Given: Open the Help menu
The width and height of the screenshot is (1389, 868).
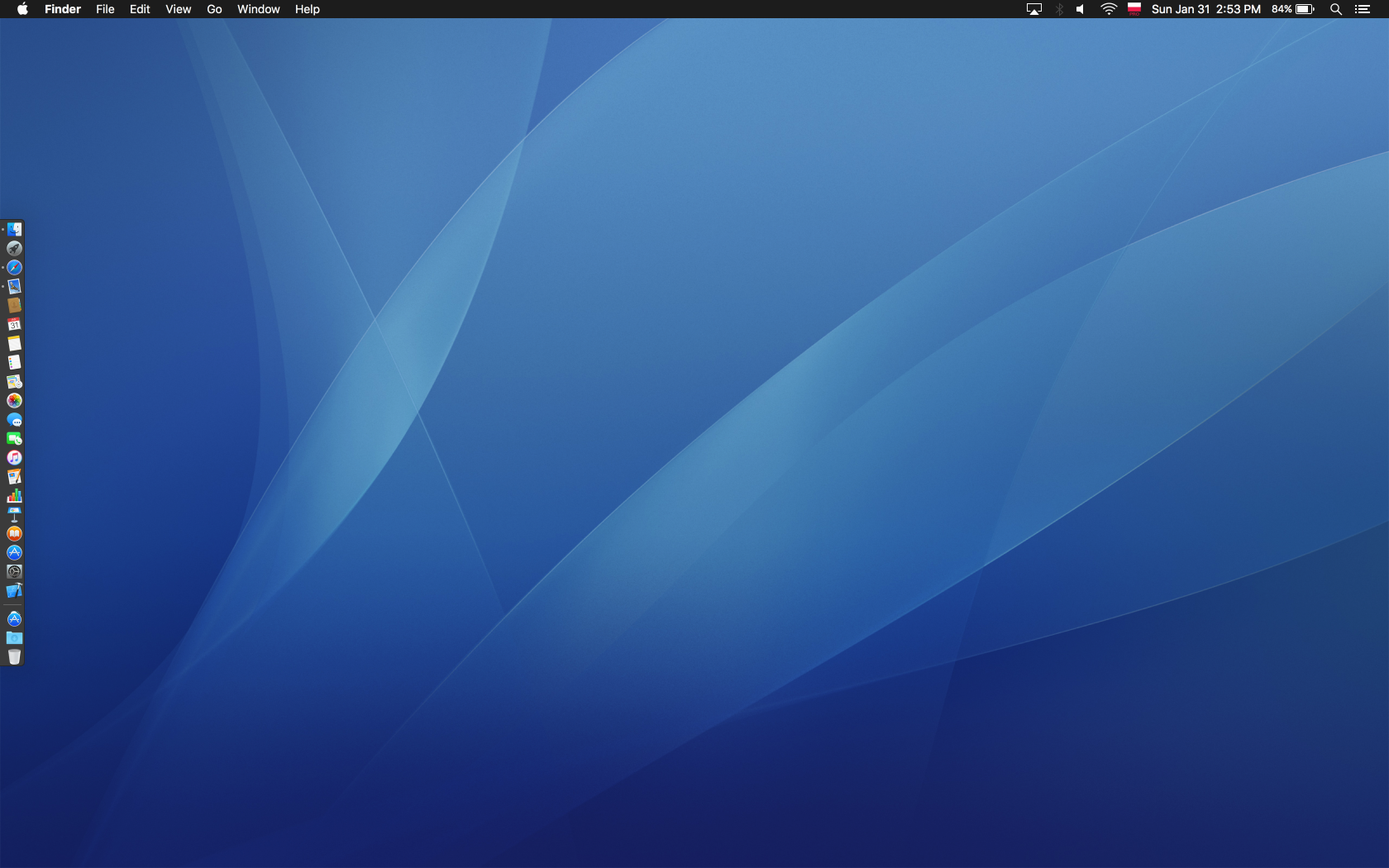Looking at the screenshot, I should tap(307, 9).
